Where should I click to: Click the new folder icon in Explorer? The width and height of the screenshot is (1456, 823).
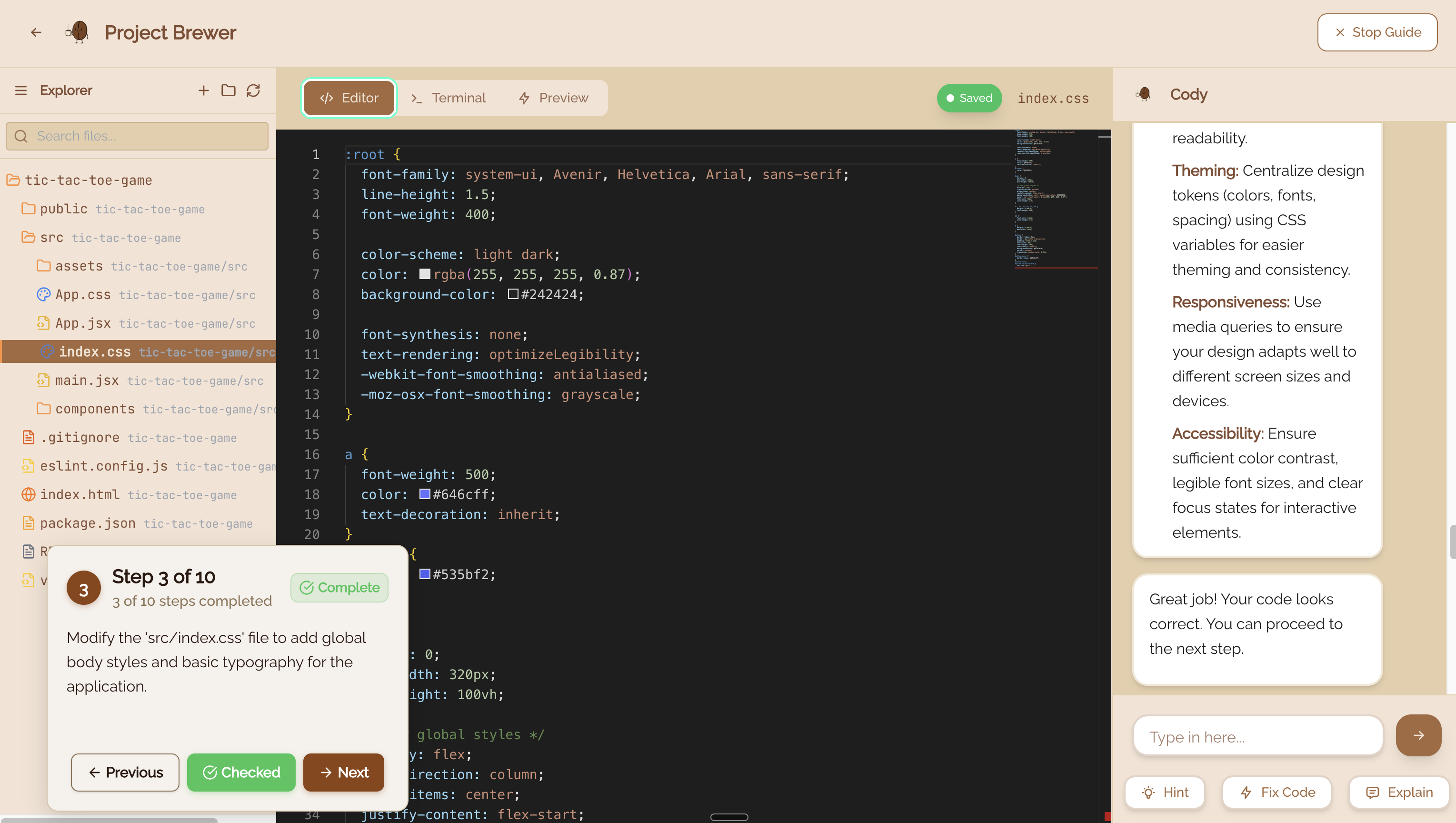point(229,90)
